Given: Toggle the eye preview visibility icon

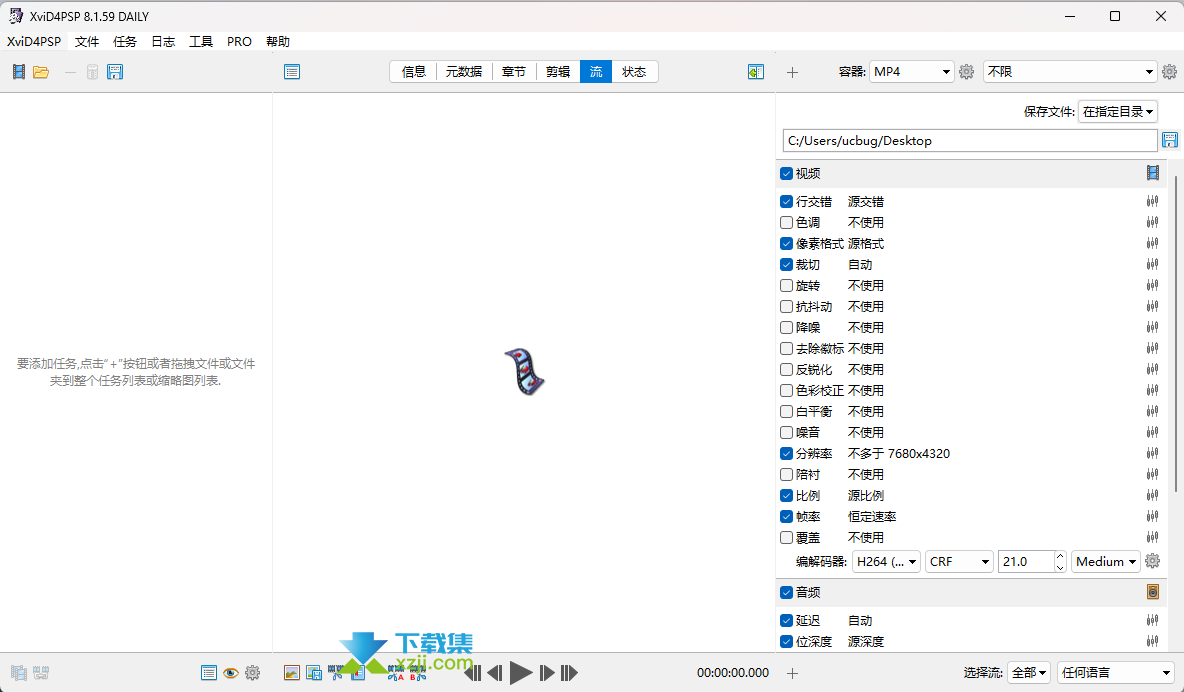Looking at the screenshot, I should [x=231, y=672].
